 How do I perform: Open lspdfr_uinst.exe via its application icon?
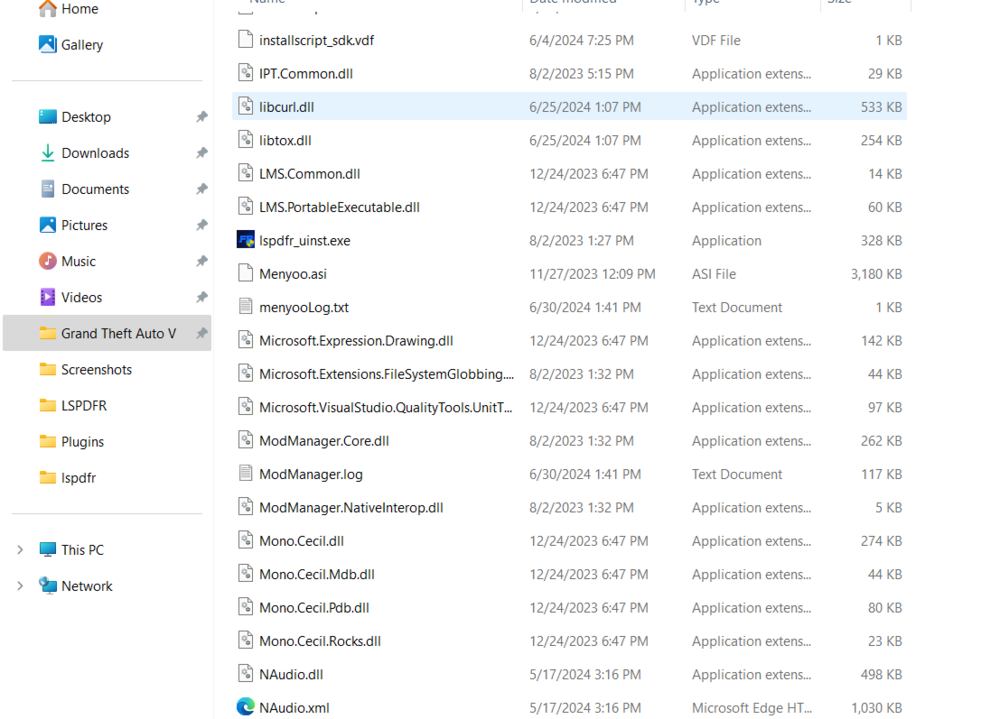click(246, 240)
